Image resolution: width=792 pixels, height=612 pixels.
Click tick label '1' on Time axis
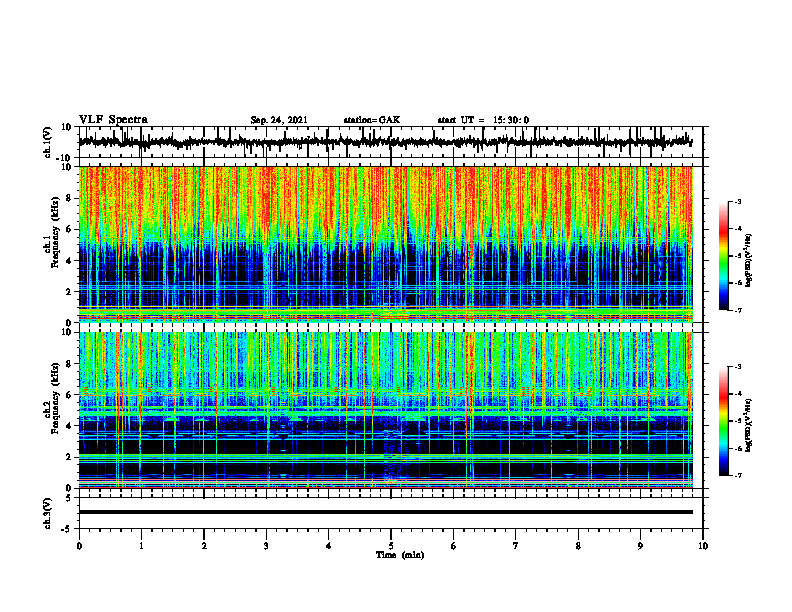141,546
